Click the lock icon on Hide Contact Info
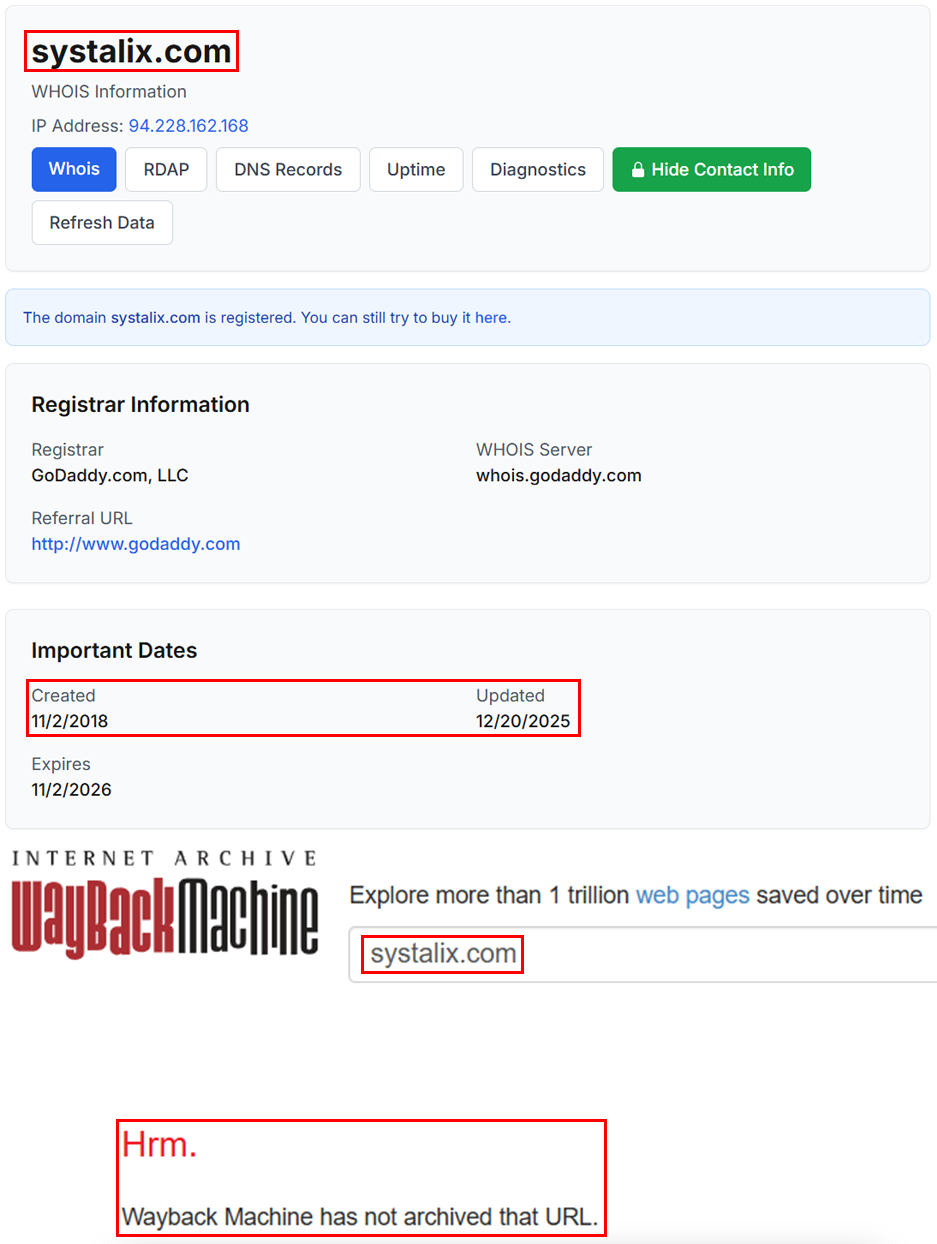The image size is (937, 1244). [x=638, y=170]
